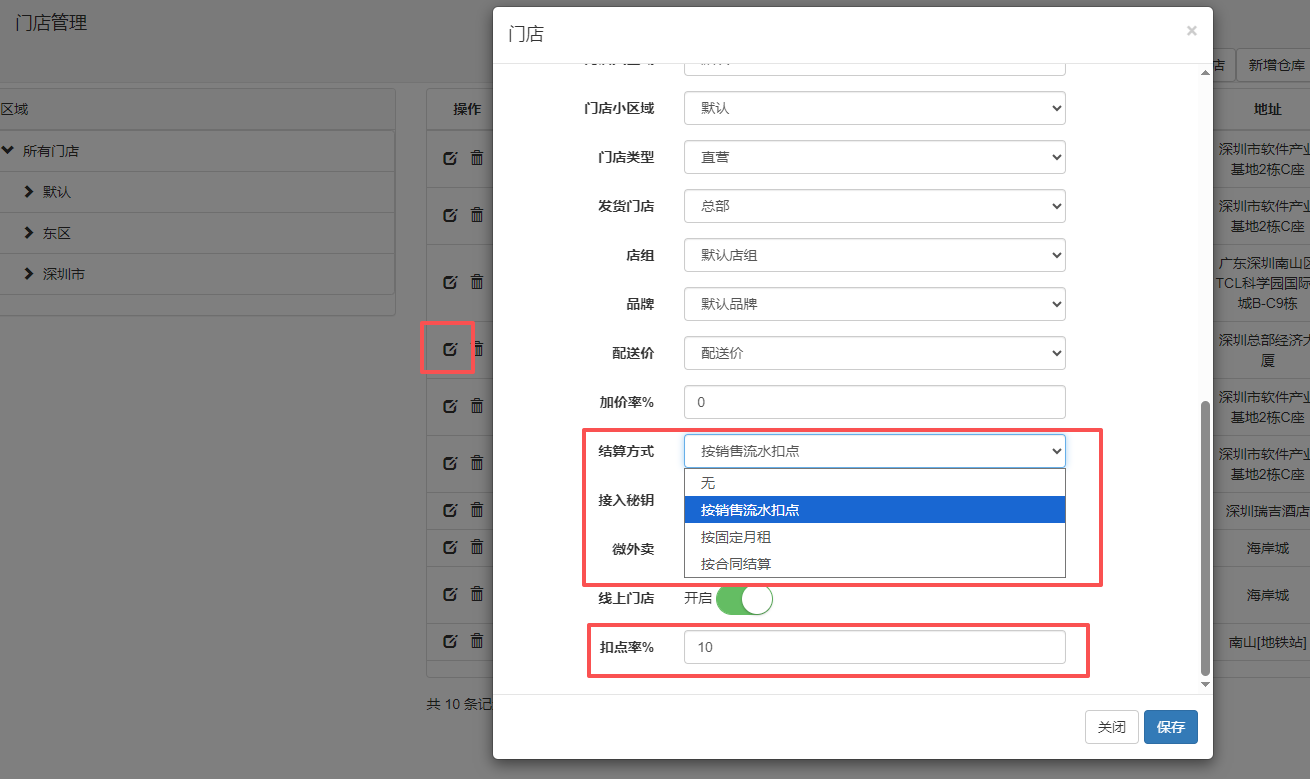This screenshot has height=779, width=1310.
Task: Click edit icon for 深圳总部经济大厦 store row
Action: point(450,349)
